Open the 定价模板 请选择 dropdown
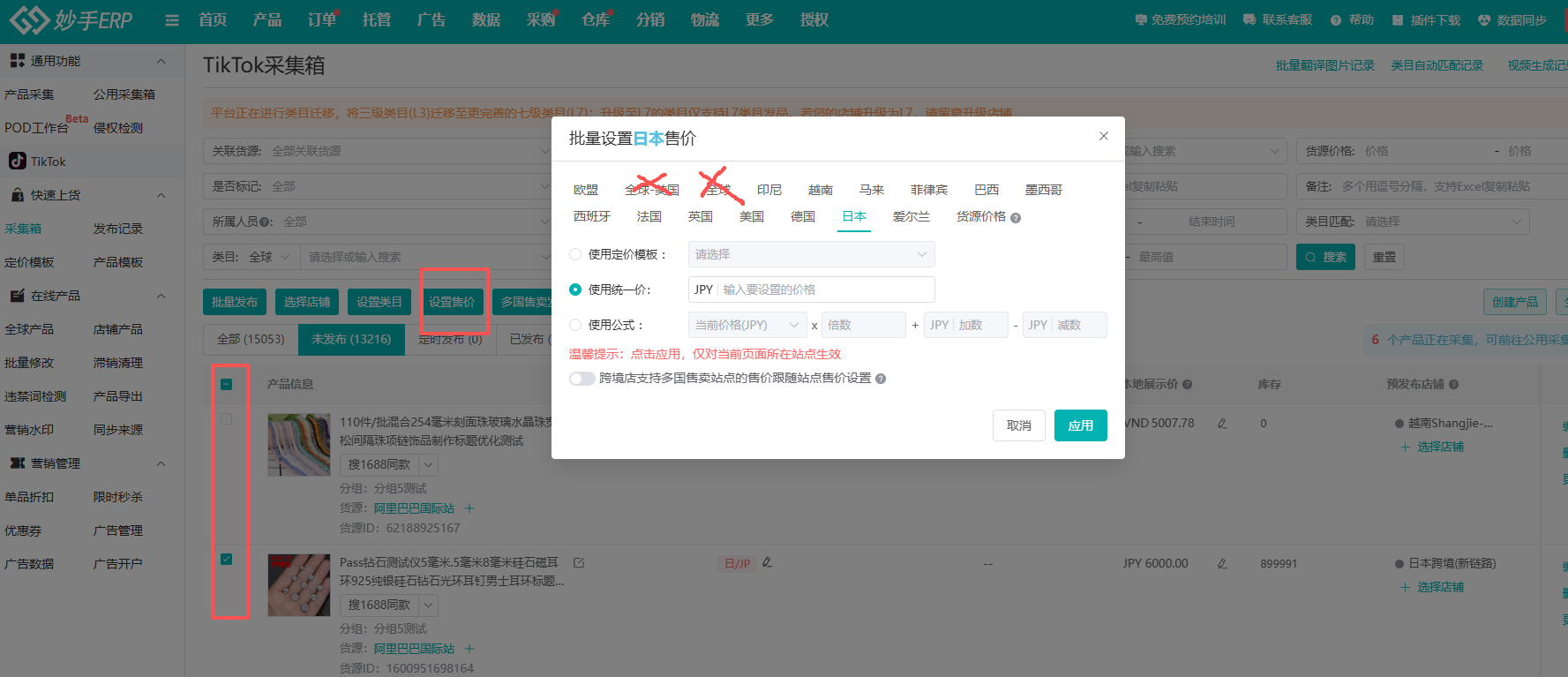Screen dimensions: 1568x677 [x=810, y=254]
